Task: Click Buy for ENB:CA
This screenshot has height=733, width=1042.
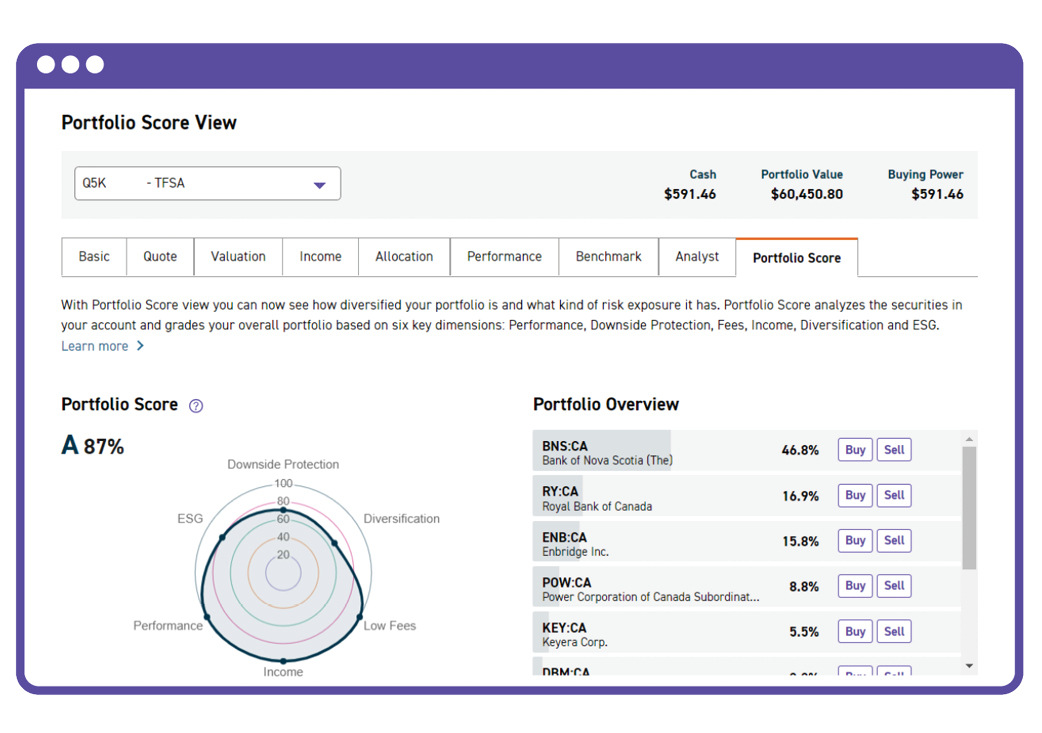Action: pyautogui.click(x=854, y=540)
